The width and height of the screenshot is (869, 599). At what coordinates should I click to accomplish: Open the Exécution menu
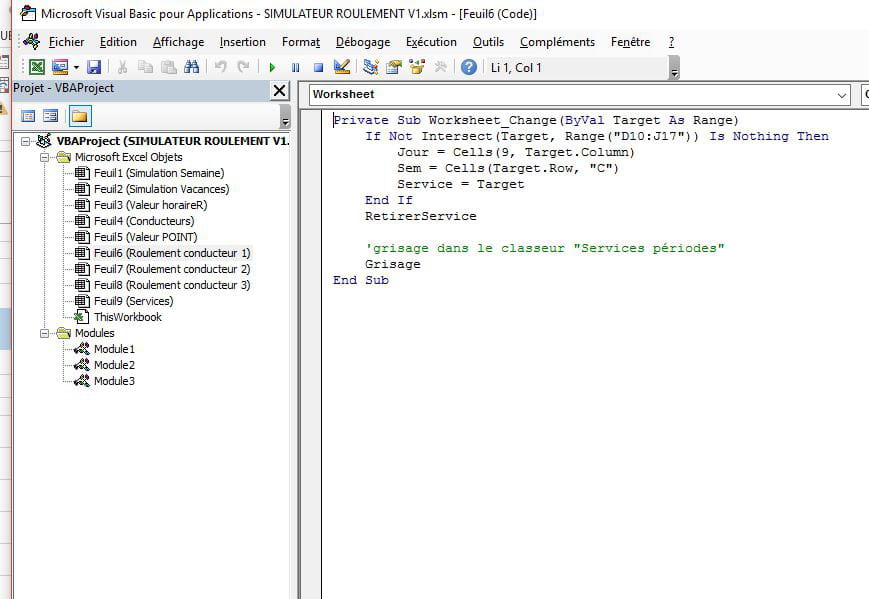(x=431, y=42)
